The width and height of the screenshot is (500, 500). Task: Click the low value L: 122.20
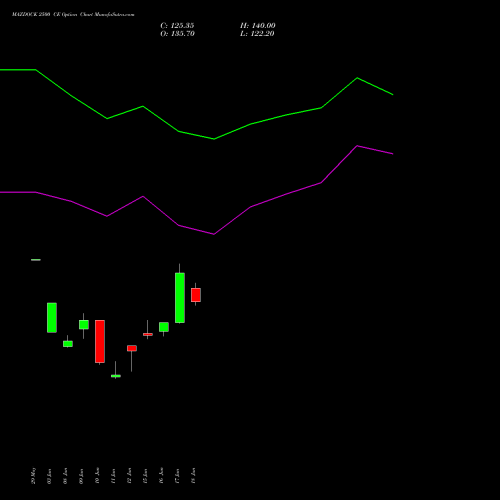pyautogui.click(x=257, y=34)
